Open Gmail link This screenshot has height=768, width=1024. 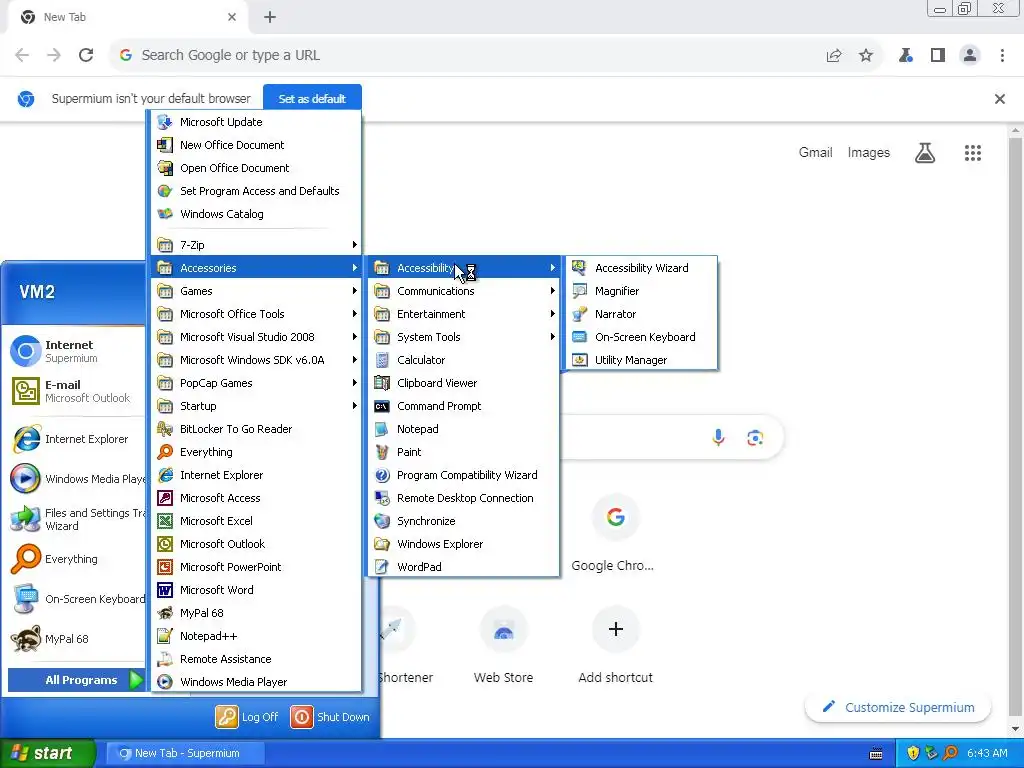815,152
